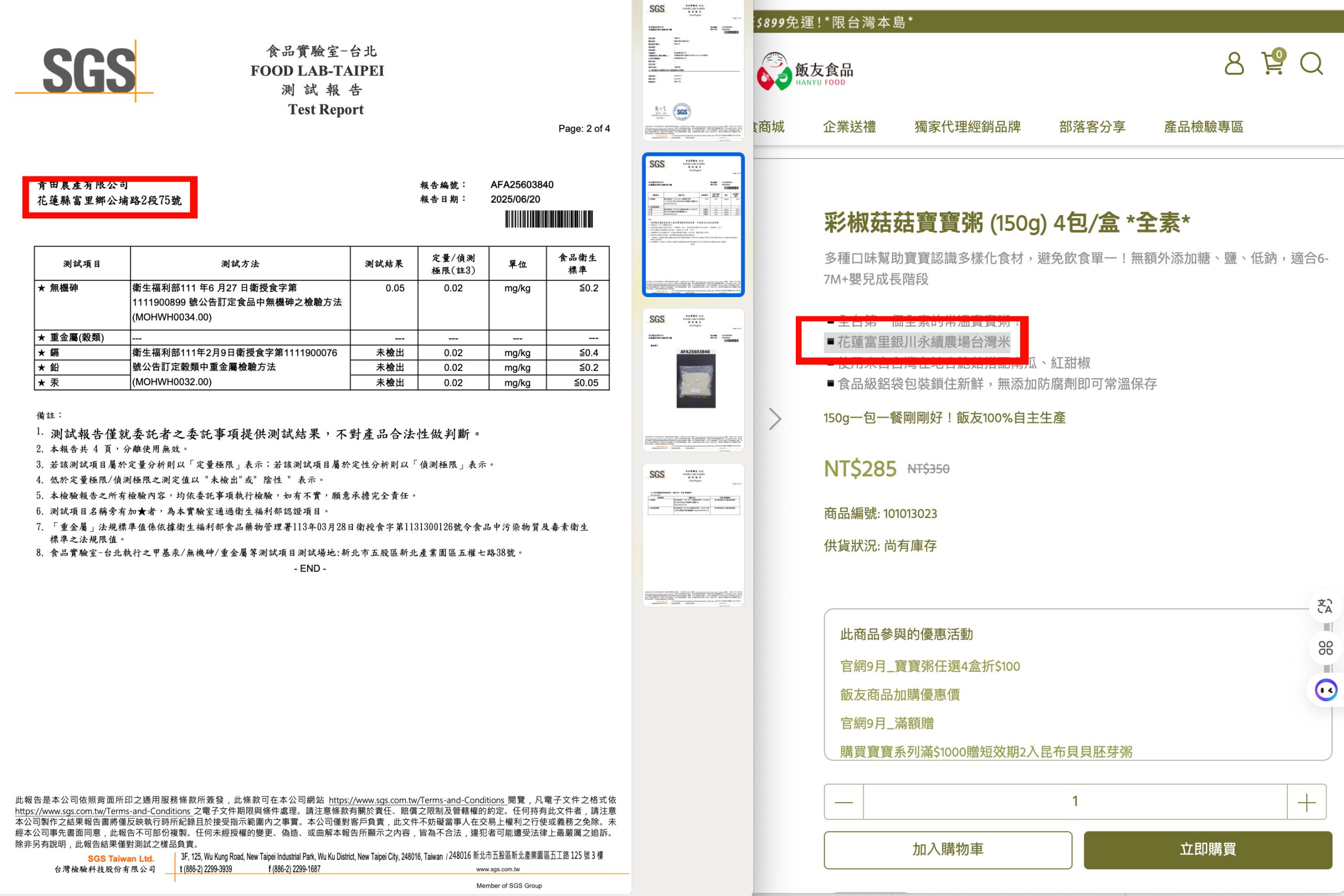This screenshot has width=1344, height=896.
Task: Increase quantity with plus button
Action: point(1306,802)
